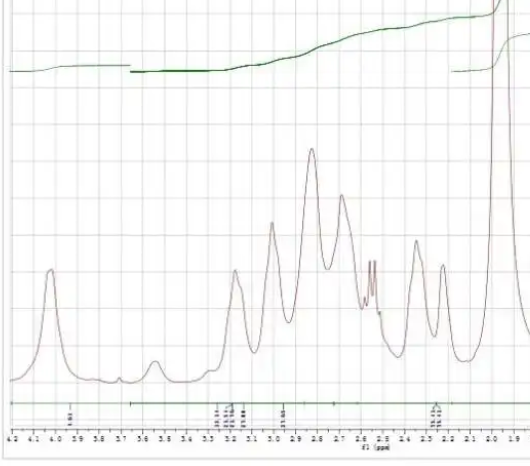This screenshot has height=466, width=530.
Task: Click the tiny spike near 3.7 ppm
Action: click(119, 378)
